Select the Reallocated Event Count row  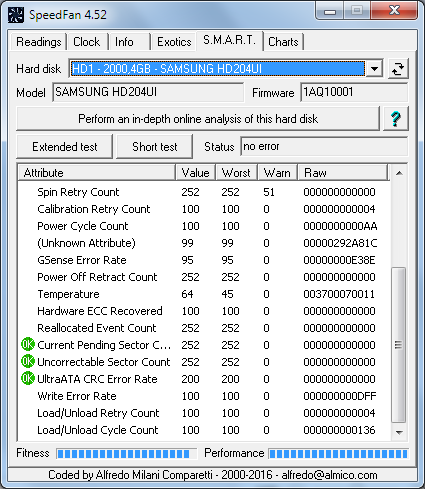point(204,328)
